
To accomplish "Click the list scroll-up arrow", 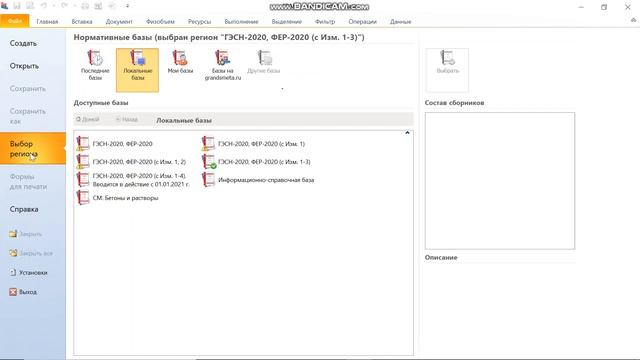I will (407, 133).
